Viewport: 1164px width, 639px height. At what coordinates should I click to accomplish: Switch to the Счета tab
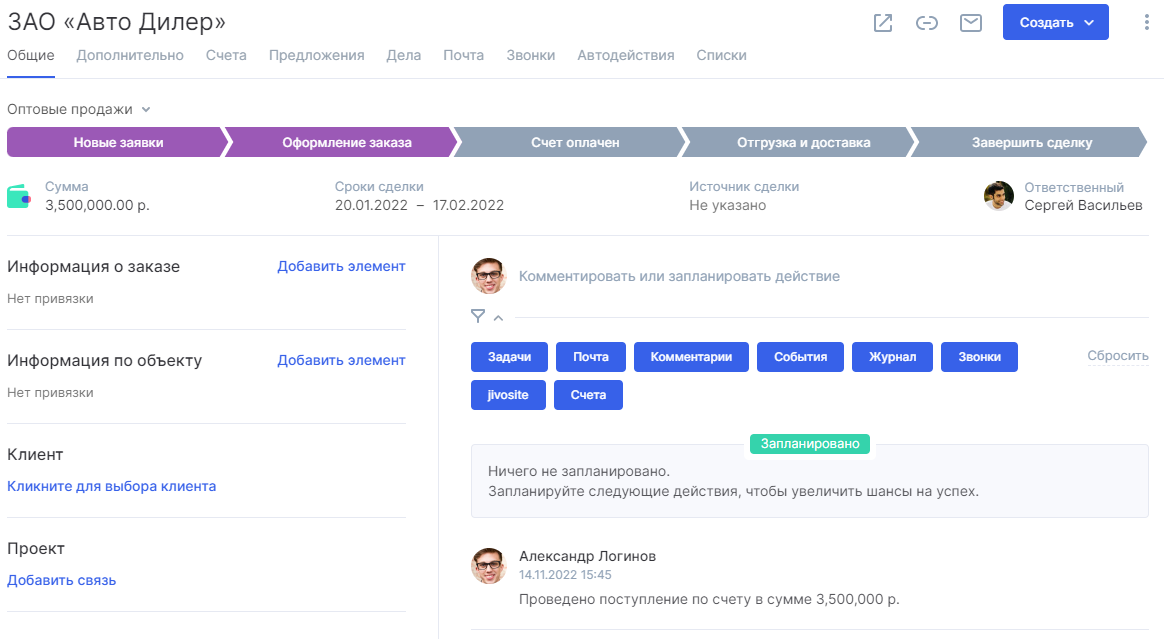[226, 56]
